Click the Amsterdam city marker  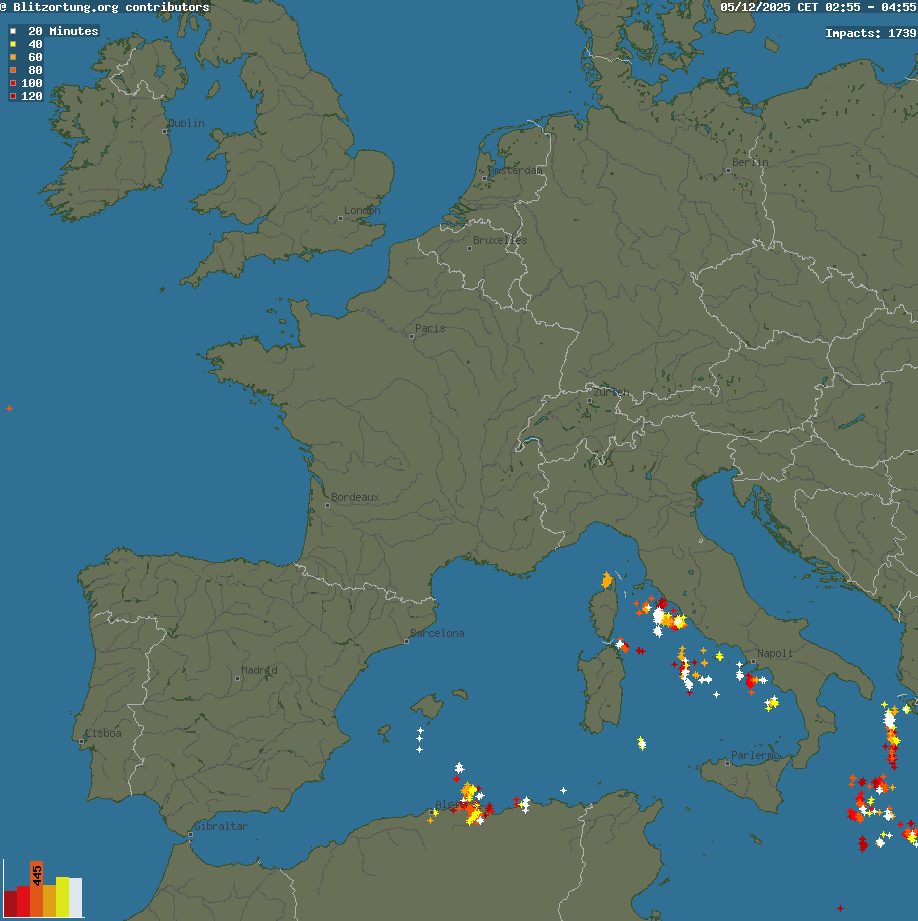tap(485, 178)
